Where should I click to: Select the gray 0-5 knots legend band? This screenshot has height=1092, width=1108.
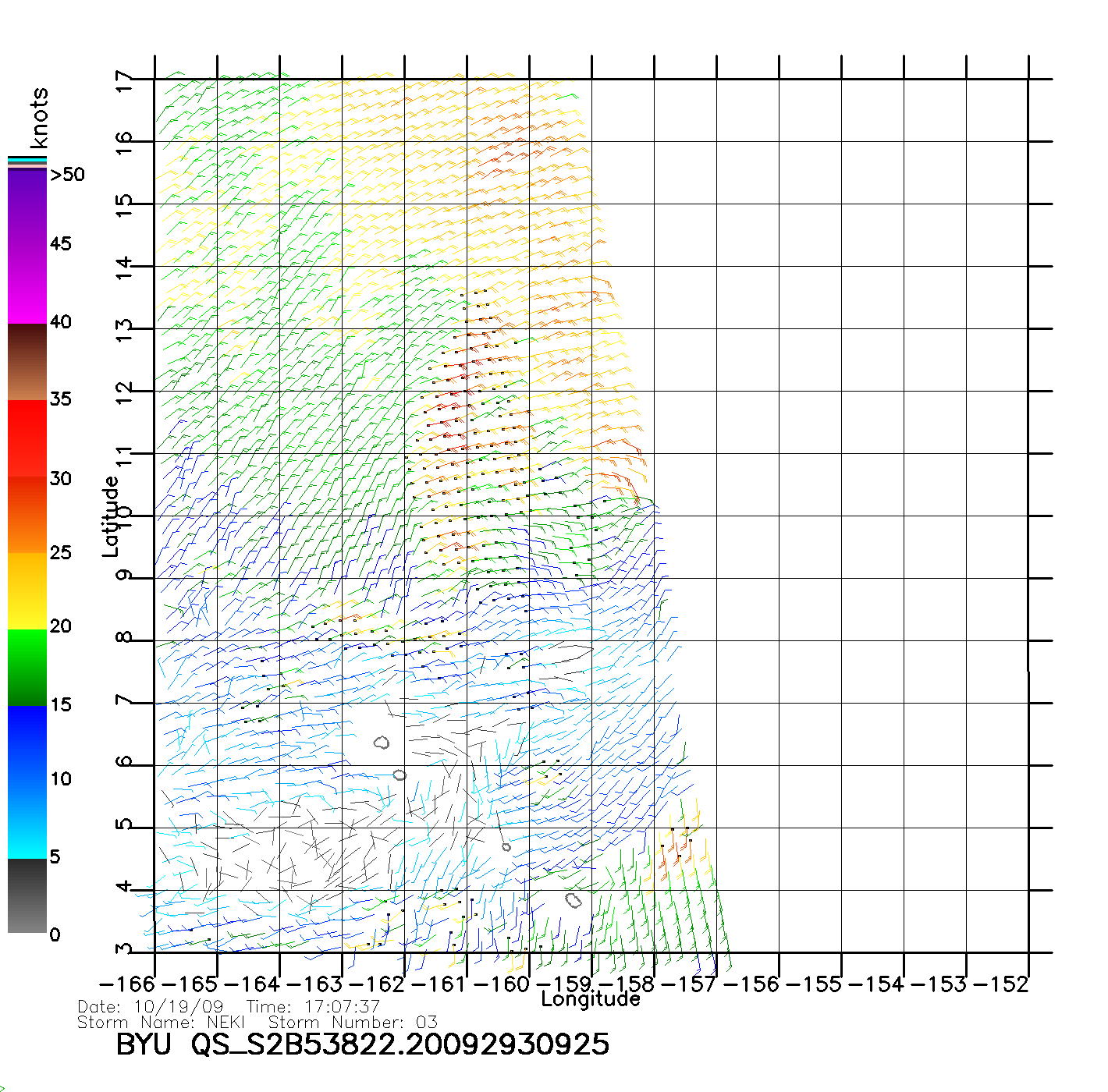[x=27, y=895]
